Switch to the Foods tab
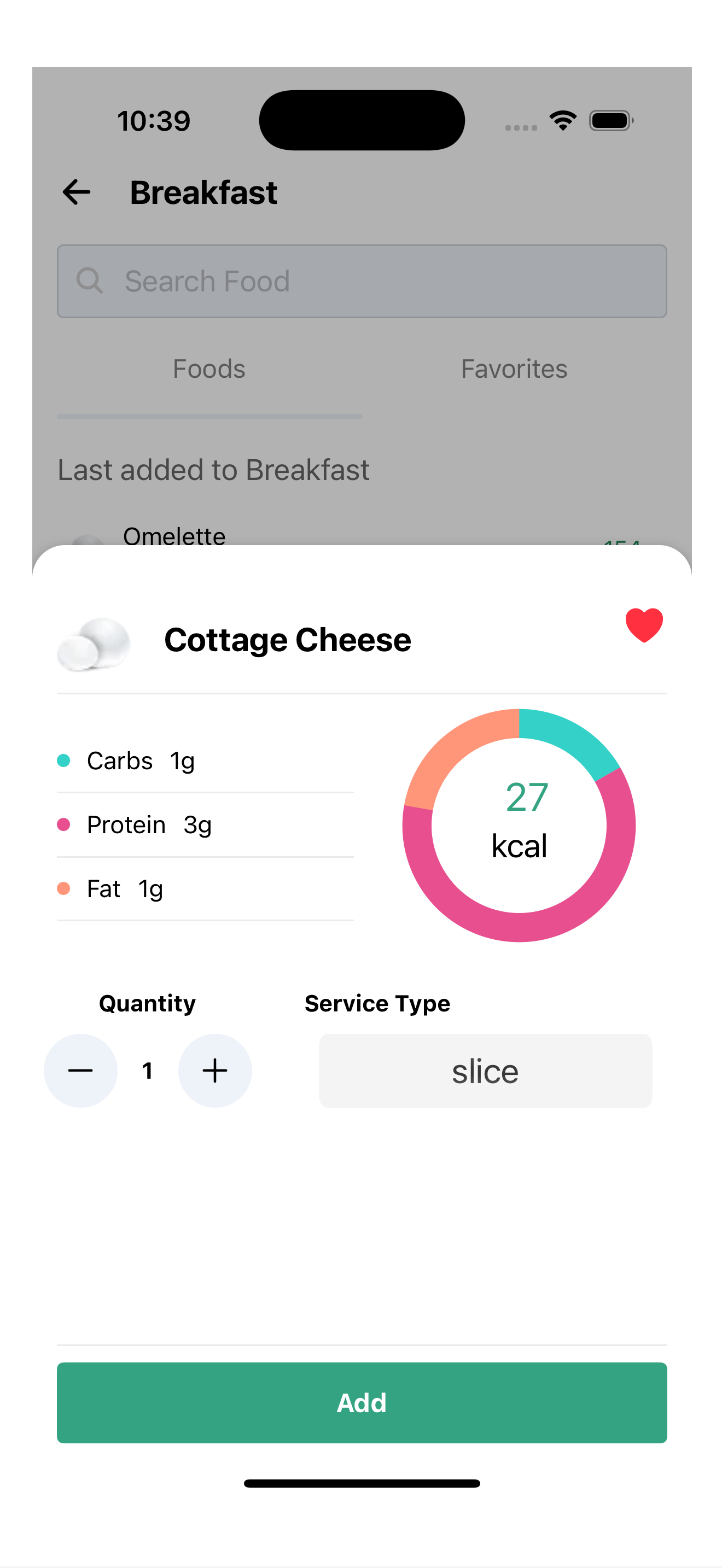 pos(209,369)
